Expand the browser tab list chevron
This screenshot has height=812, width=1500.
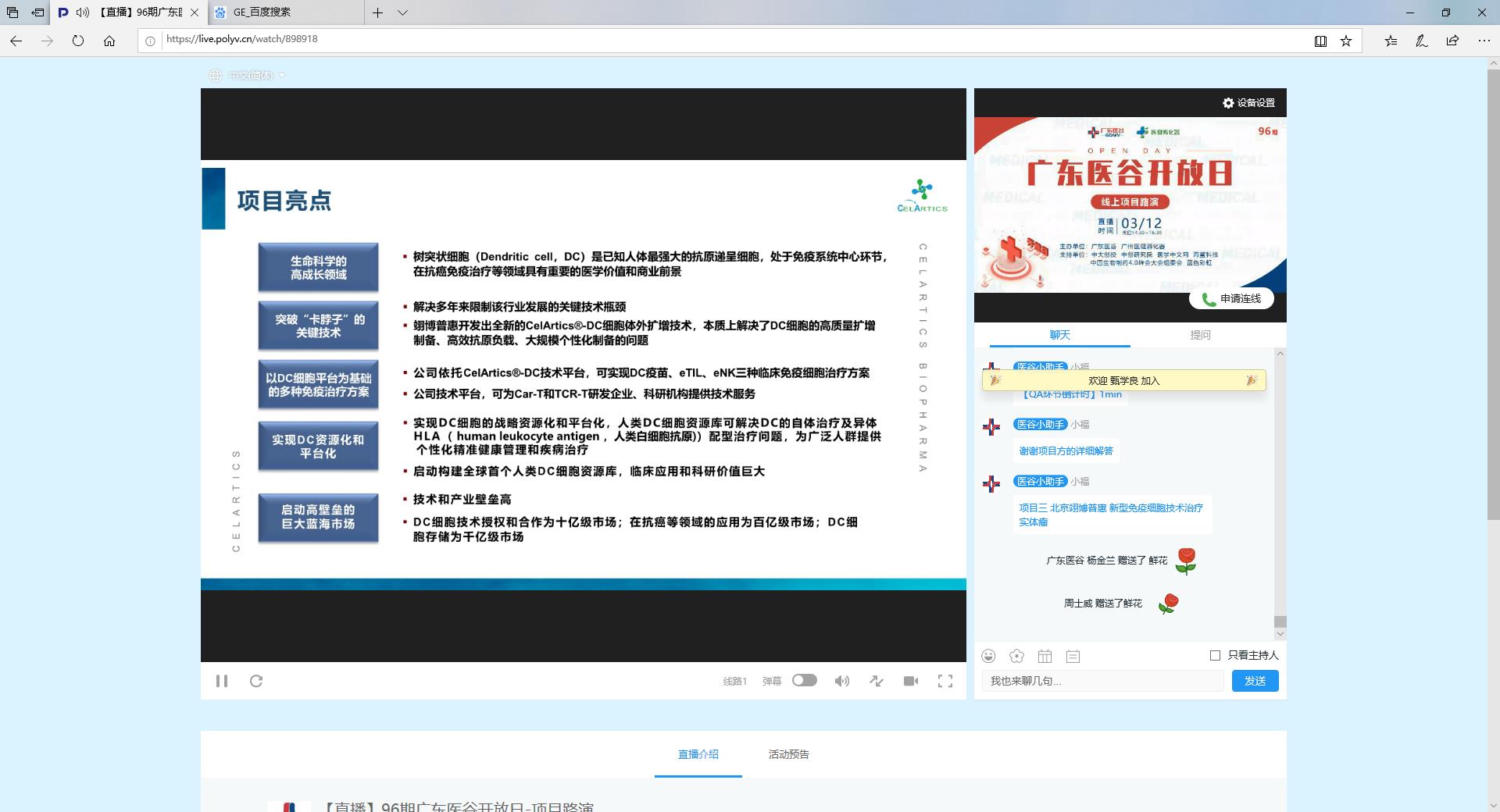(402, 12)
